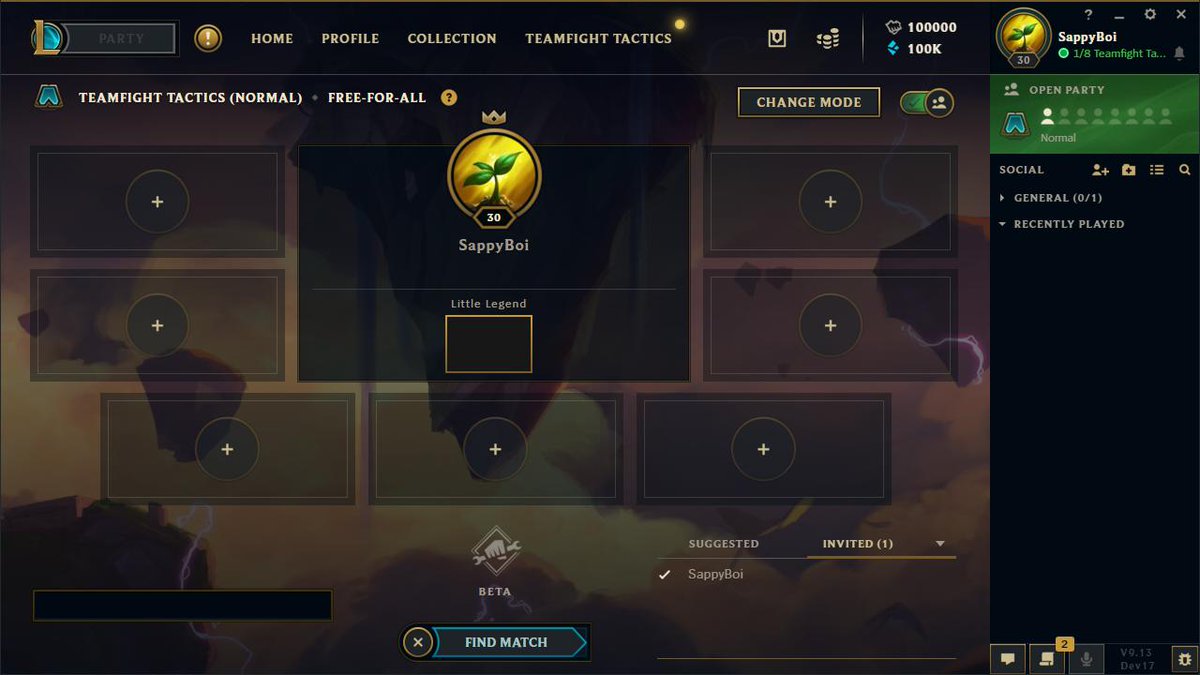The image size is (1200, 675).
Task: Open the Invited list dropdown arrow
Action: (940, 544)
